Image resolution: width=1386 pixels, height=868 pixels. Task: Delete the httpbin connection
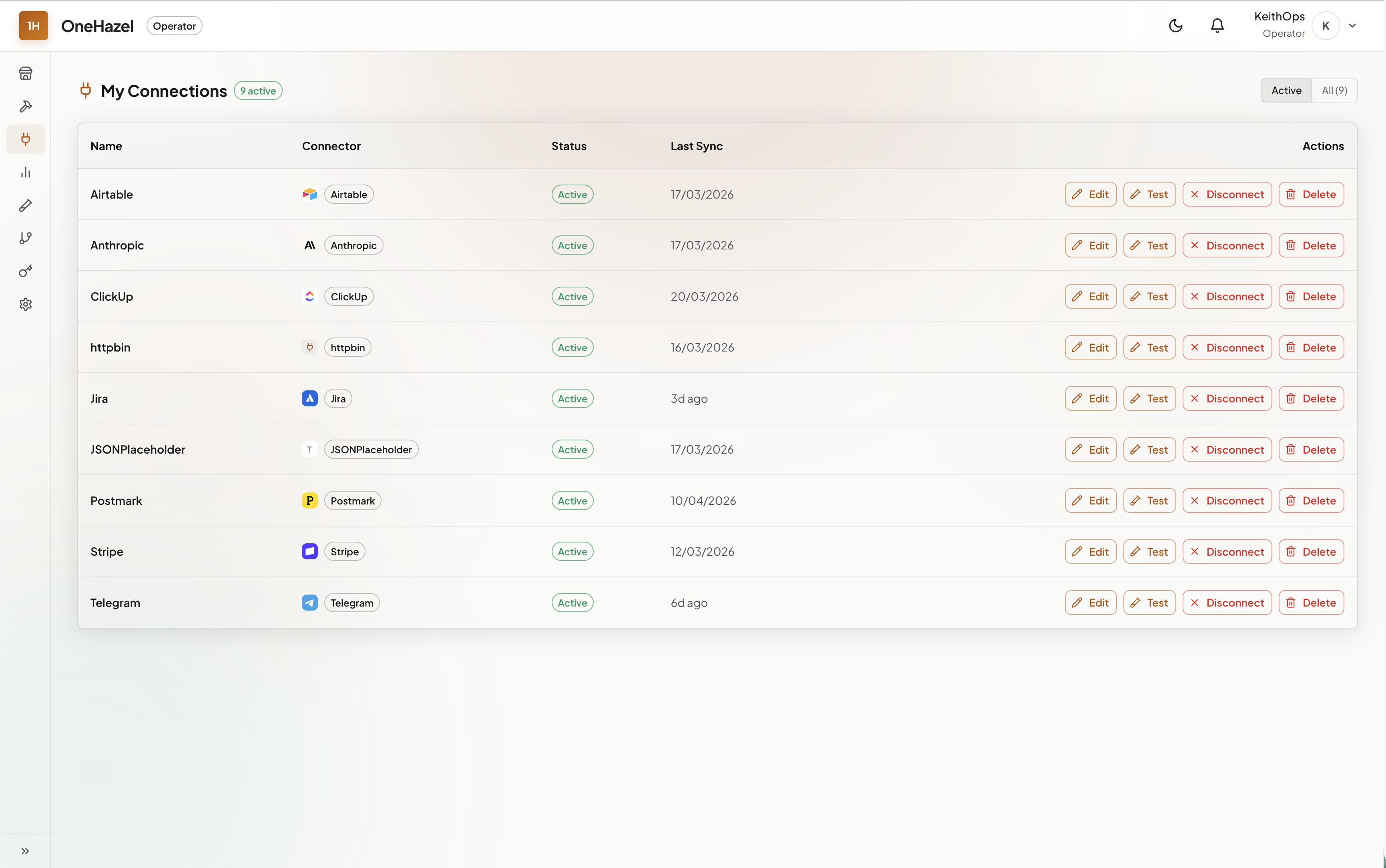[x=1311, y=347]
